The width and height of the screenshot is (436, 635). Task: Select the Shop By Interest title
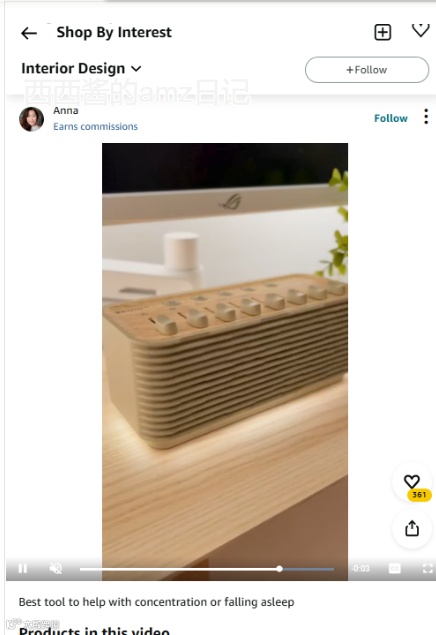pos(114,32)
